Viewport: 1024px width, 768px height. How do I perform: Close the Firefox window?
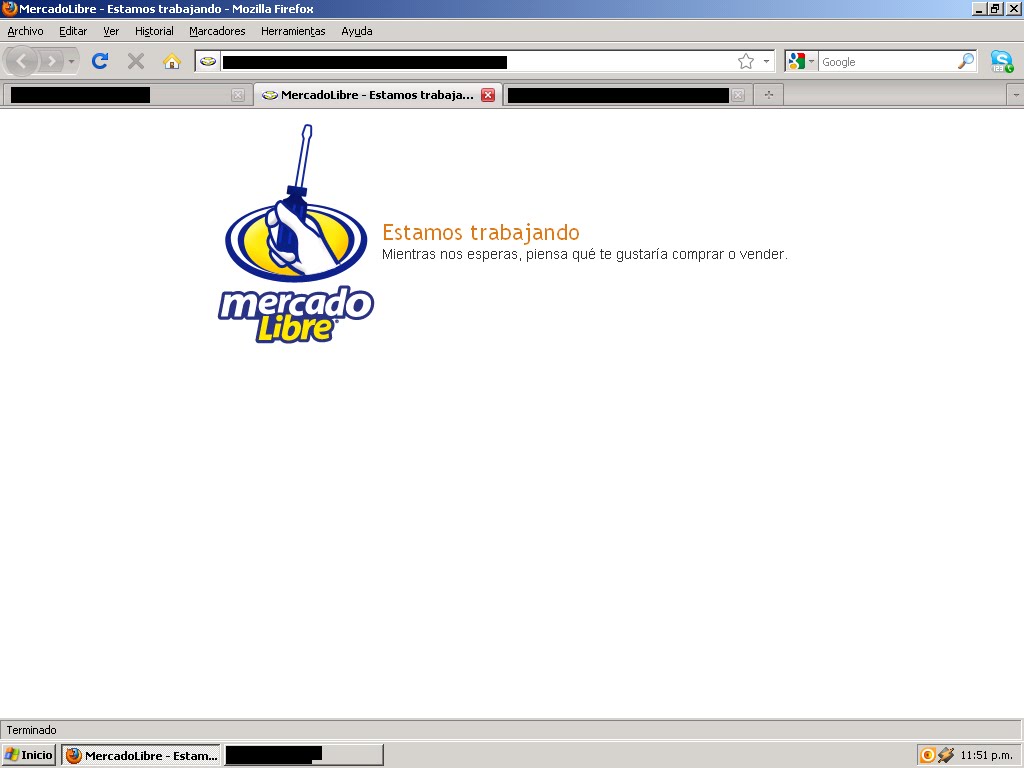point(1013,9)
